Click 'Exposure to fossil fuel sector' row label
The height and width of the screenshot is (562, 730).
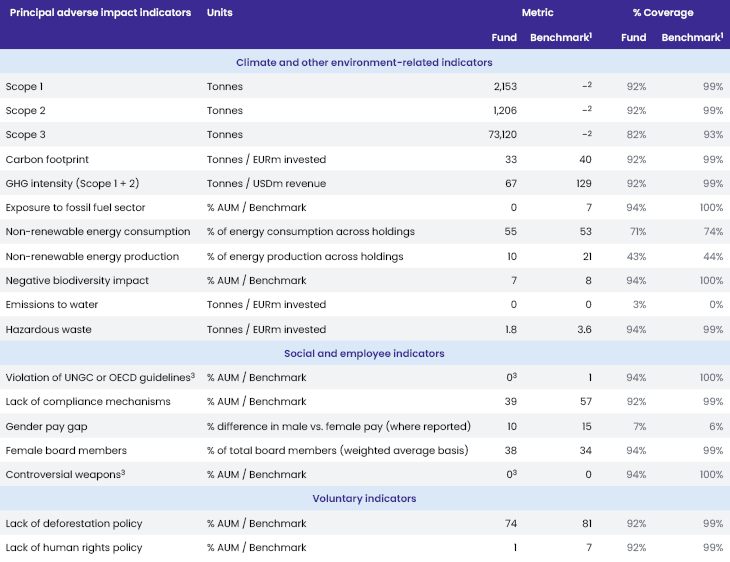point(75,208)
